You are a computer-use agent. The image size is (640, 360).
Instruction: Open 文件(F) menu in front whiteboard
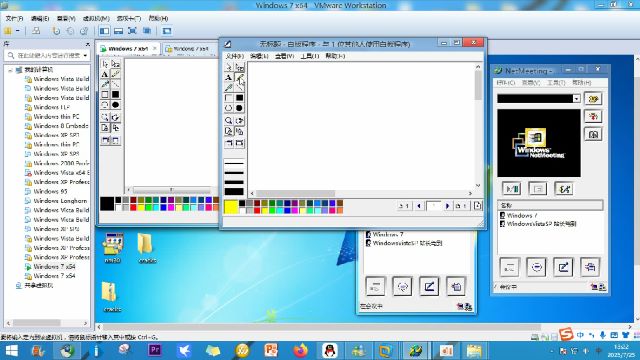click(235, 56)
